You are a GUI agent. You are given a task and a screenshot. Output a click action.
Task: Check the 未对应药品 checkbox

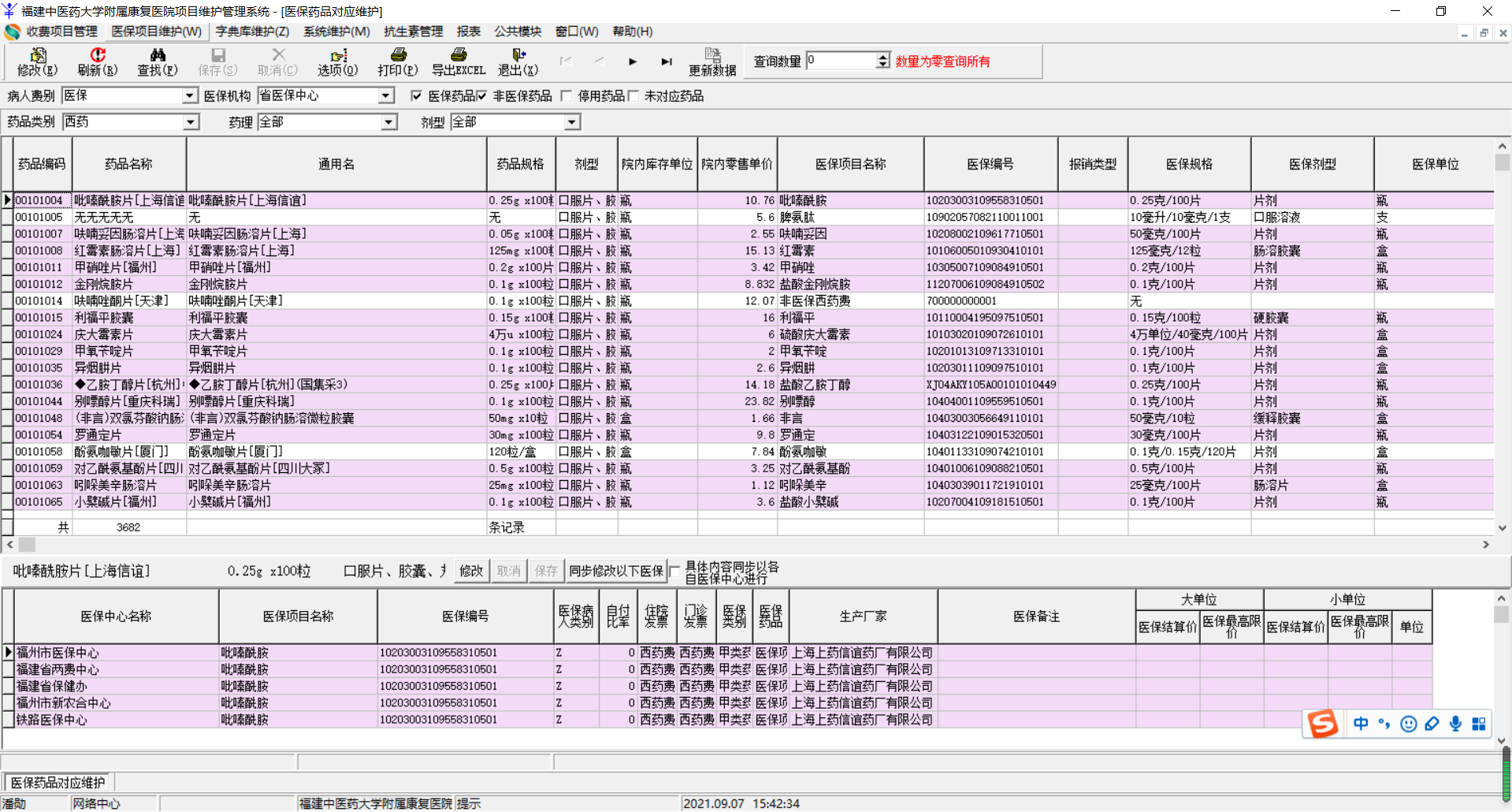coord(633,96)
